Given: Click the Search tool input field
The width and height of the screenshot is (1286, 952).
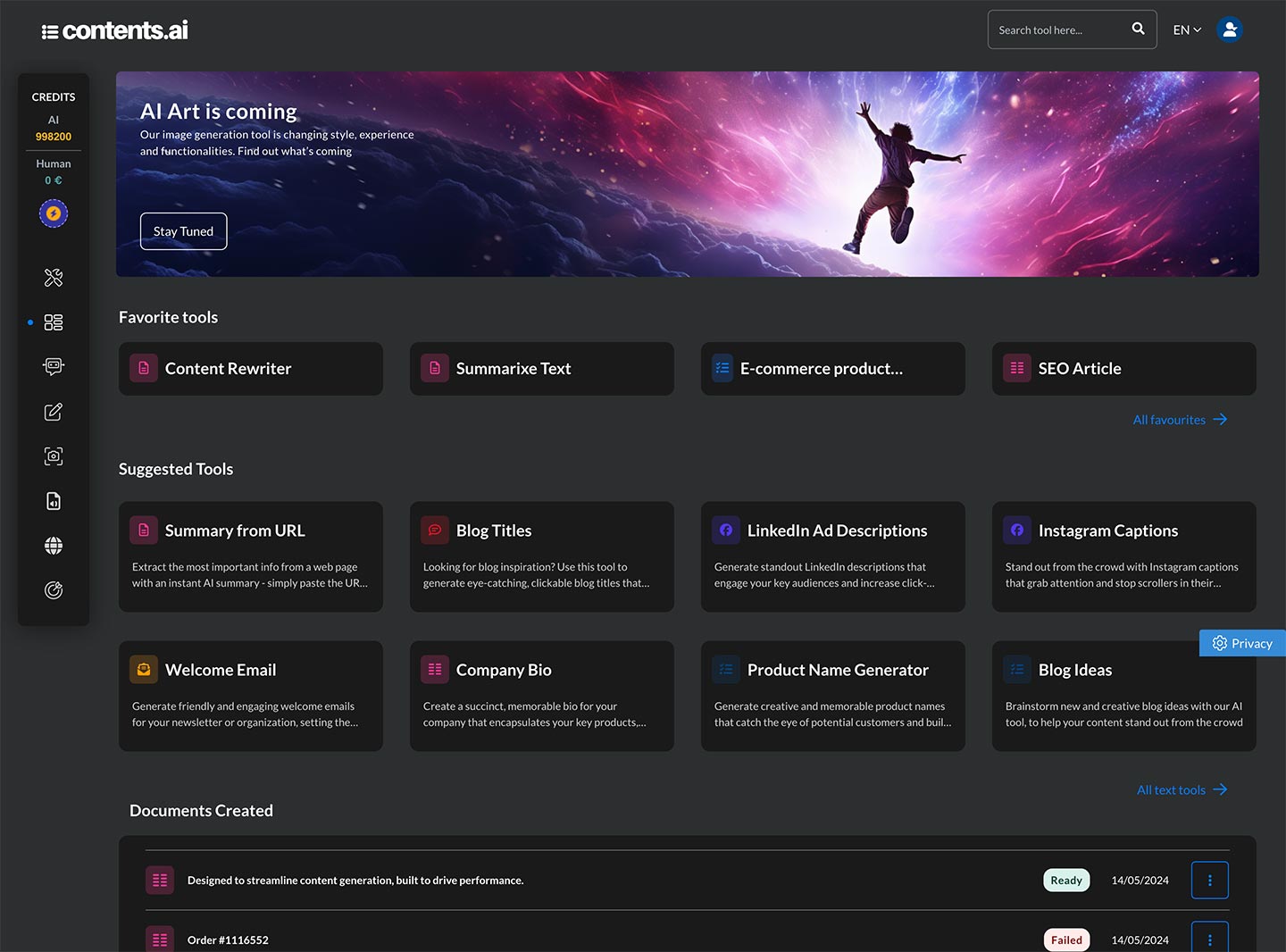Looking at the screenshot, I should click(x=1057, y=29).
